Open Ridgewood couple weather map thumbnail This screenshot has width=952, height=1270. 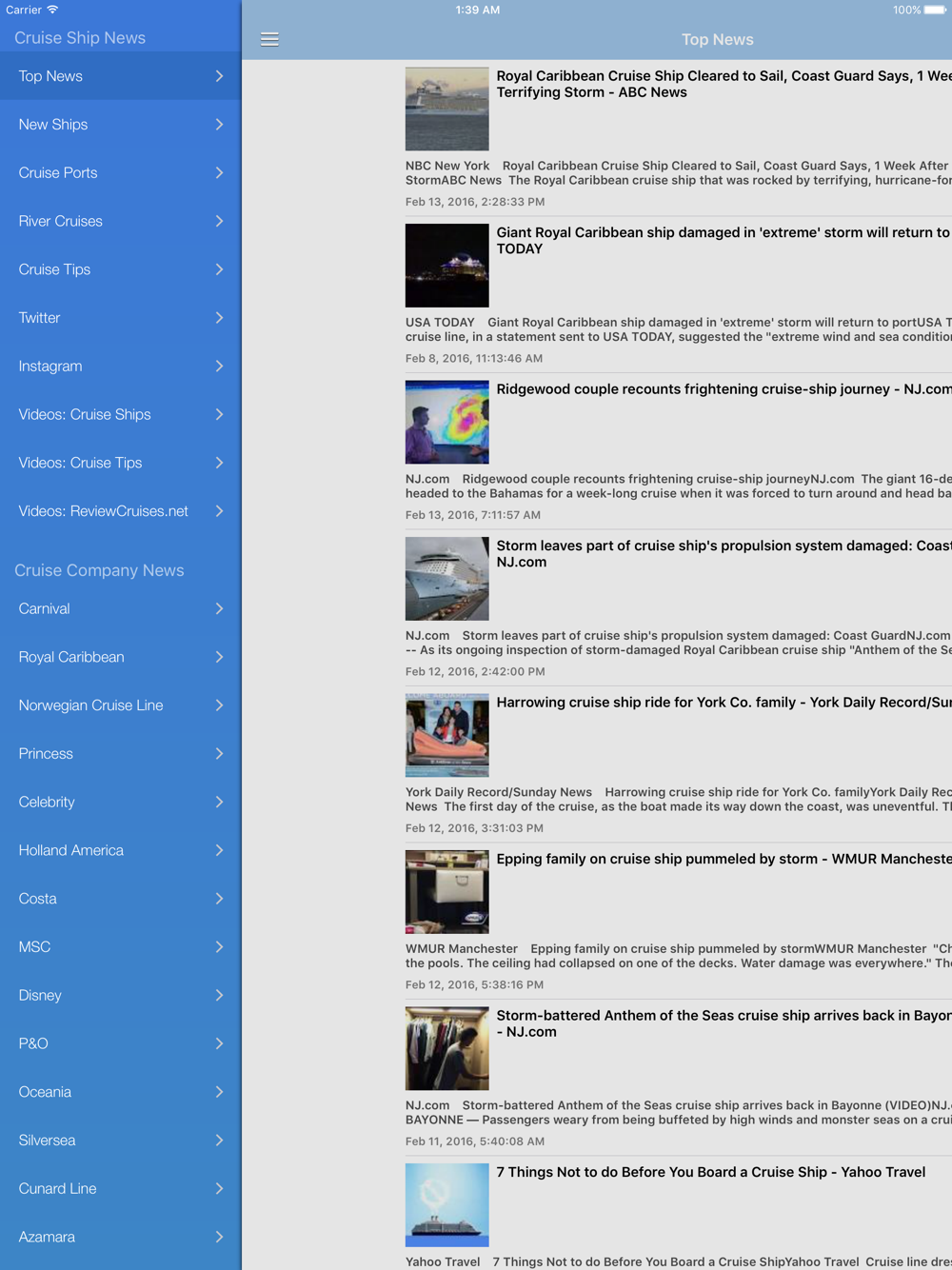click(447, 422)
